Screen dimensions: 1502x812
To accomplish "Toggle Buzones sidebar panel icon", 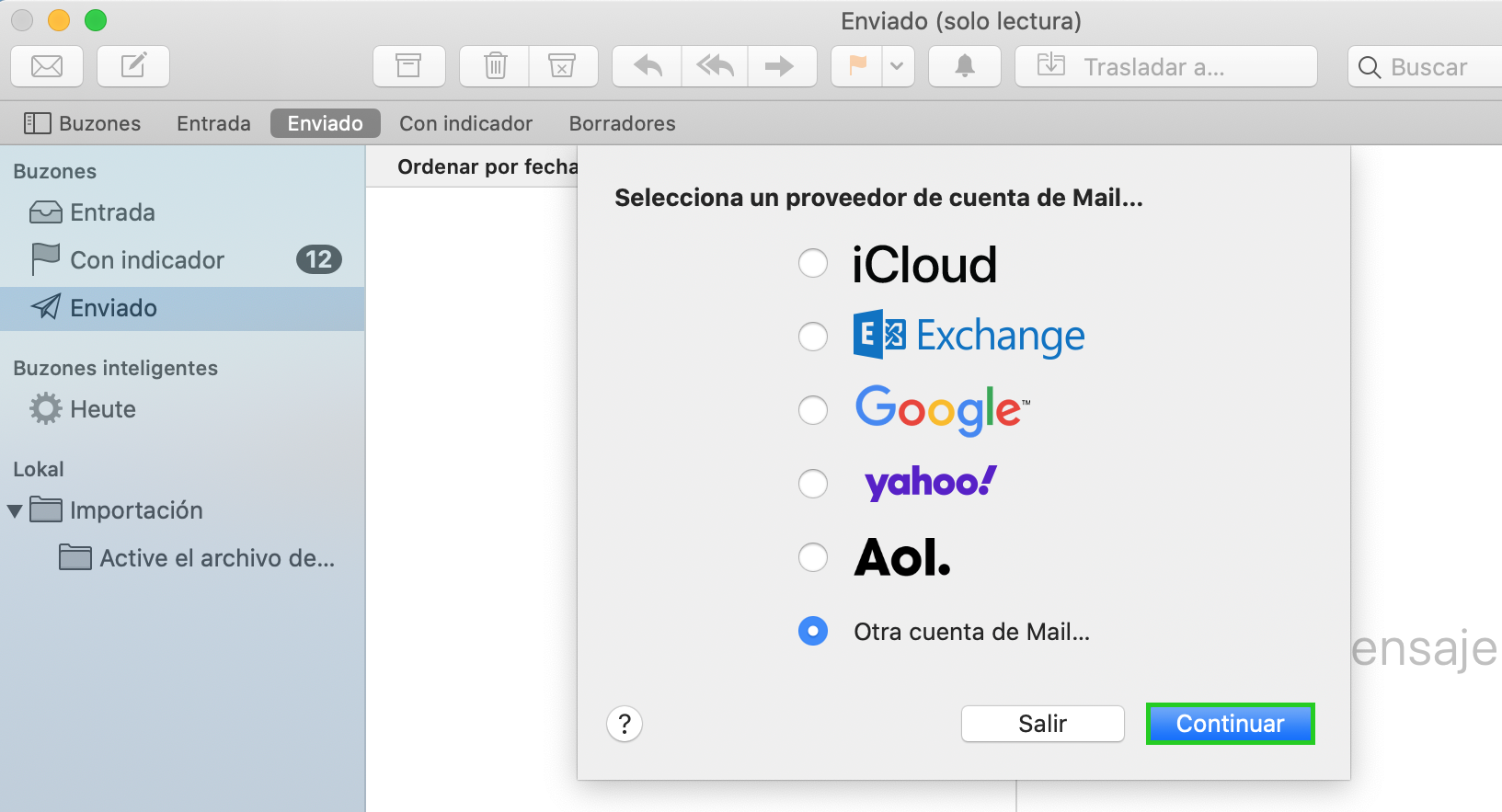I will 37,123.
